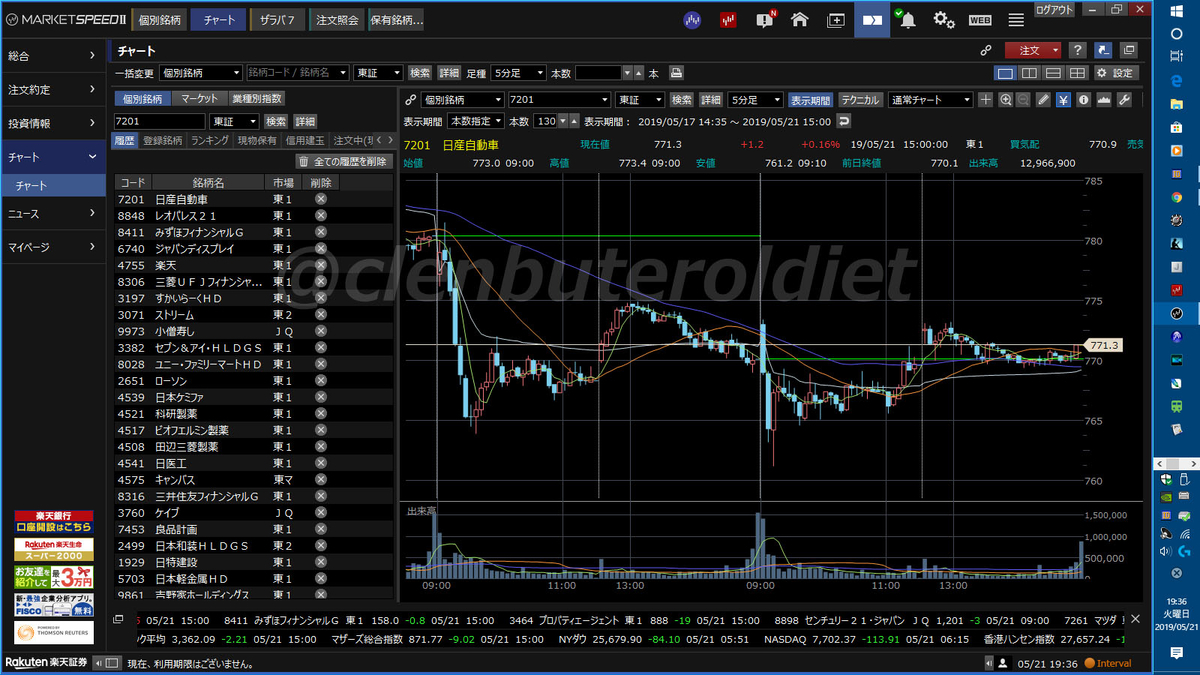The width and height of the screenshot is (1200, 675).
Task: Click 検索 button next to left panel 7201 field
Action: [x=275, y=121]
